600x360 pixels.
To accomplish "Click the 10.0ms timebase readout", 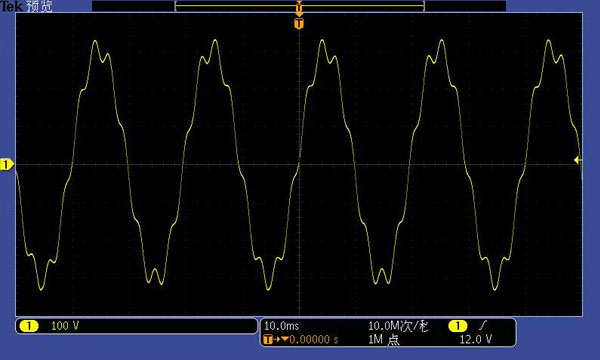I will click(x=281, y=326).
